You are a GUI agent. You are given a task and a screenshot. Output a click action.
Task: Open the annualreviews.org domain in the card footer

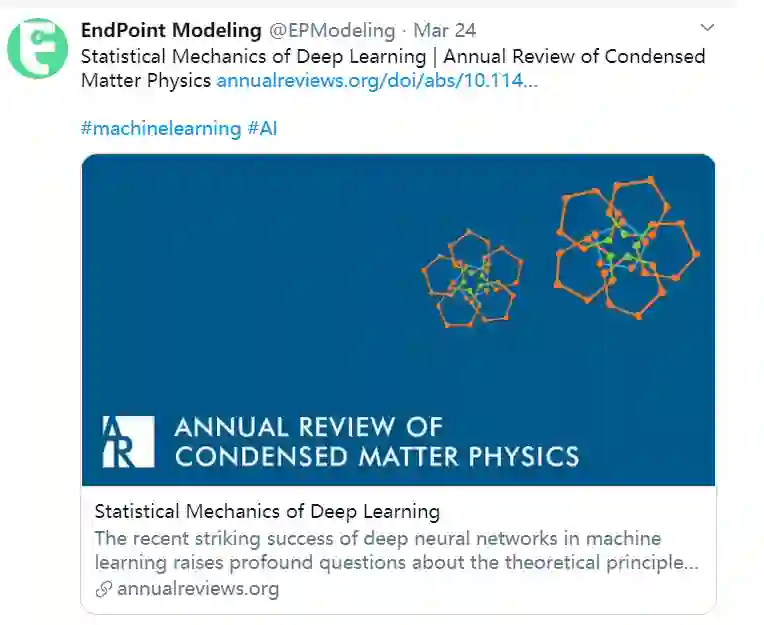tap(198, 589)
